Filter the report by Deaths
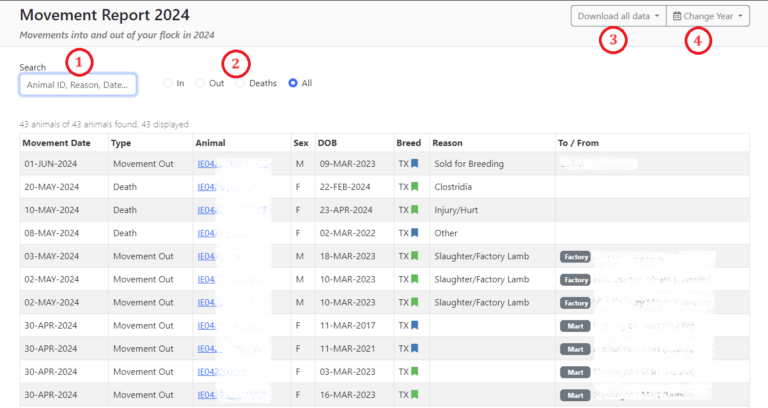This screenshot has height=408, width=768. point(240,83)
